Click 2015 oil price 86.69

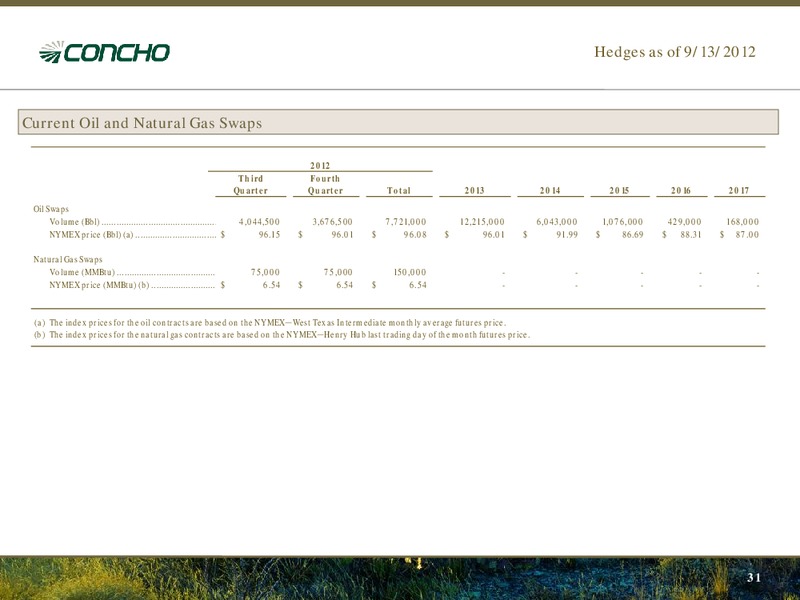[x=633, y=235]
